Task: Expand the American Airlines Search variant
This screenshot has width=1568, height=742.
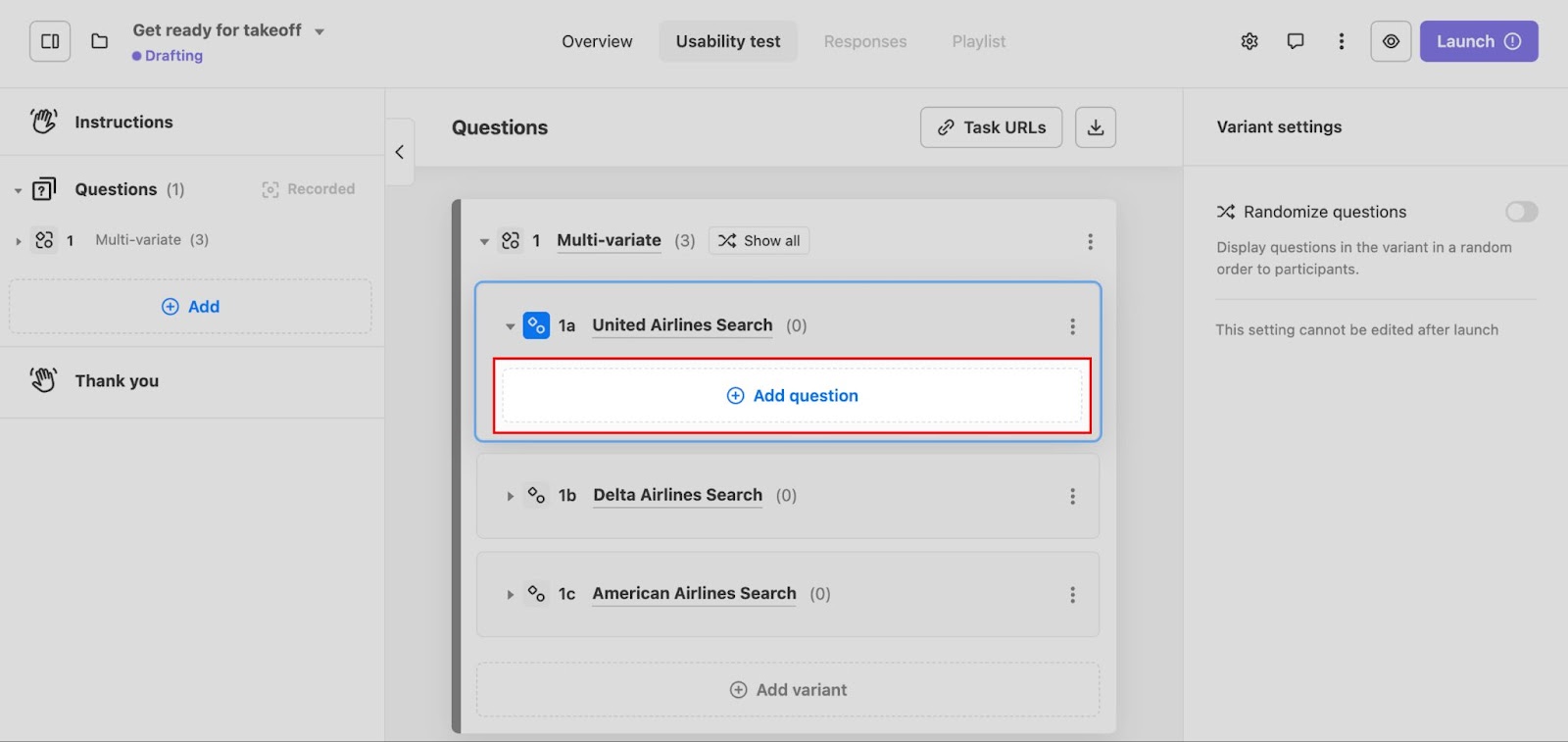Action: (510, 594)
